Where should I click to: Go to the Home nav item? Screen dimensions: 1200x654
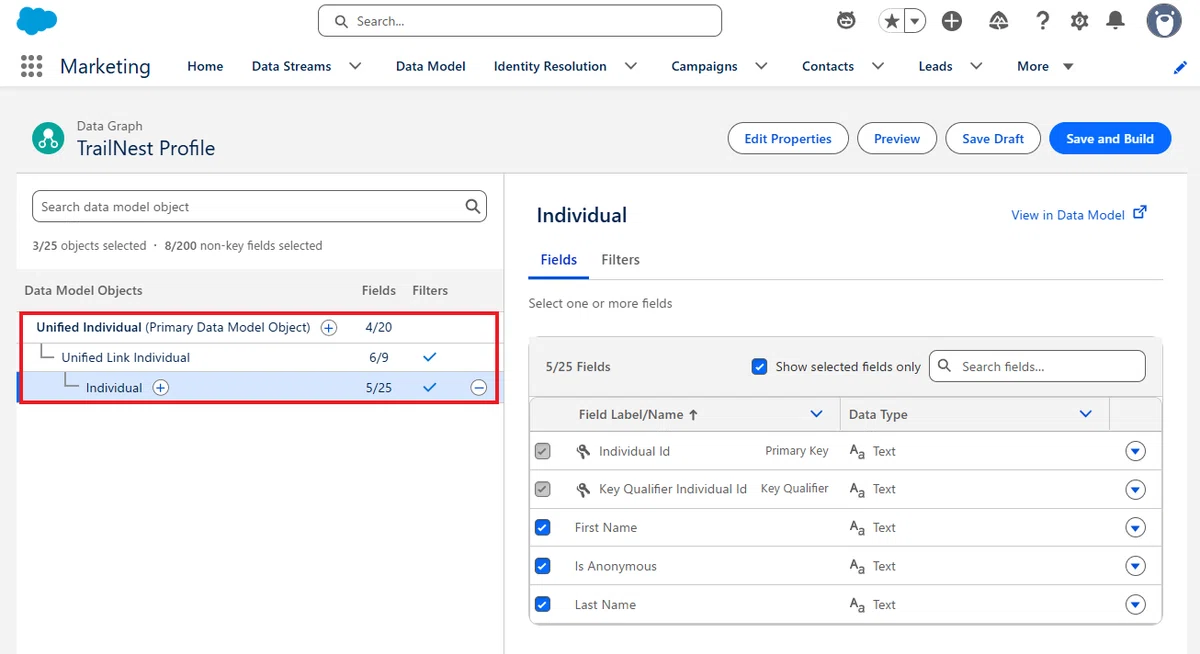(x=205, y=66)
